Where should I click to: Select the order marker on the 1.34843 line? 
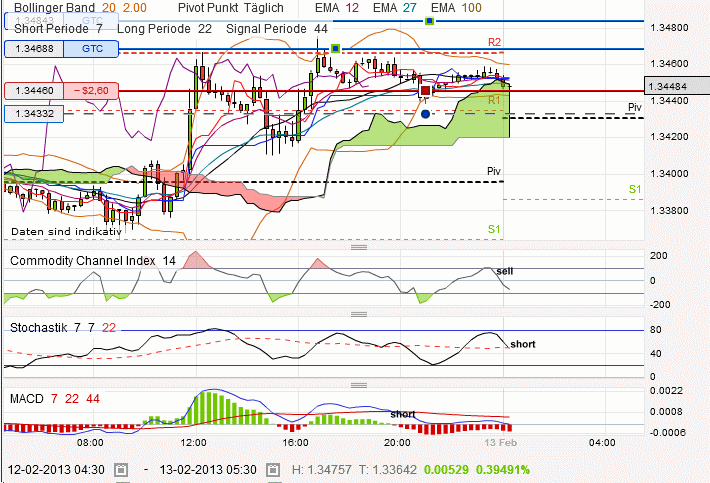429,21
